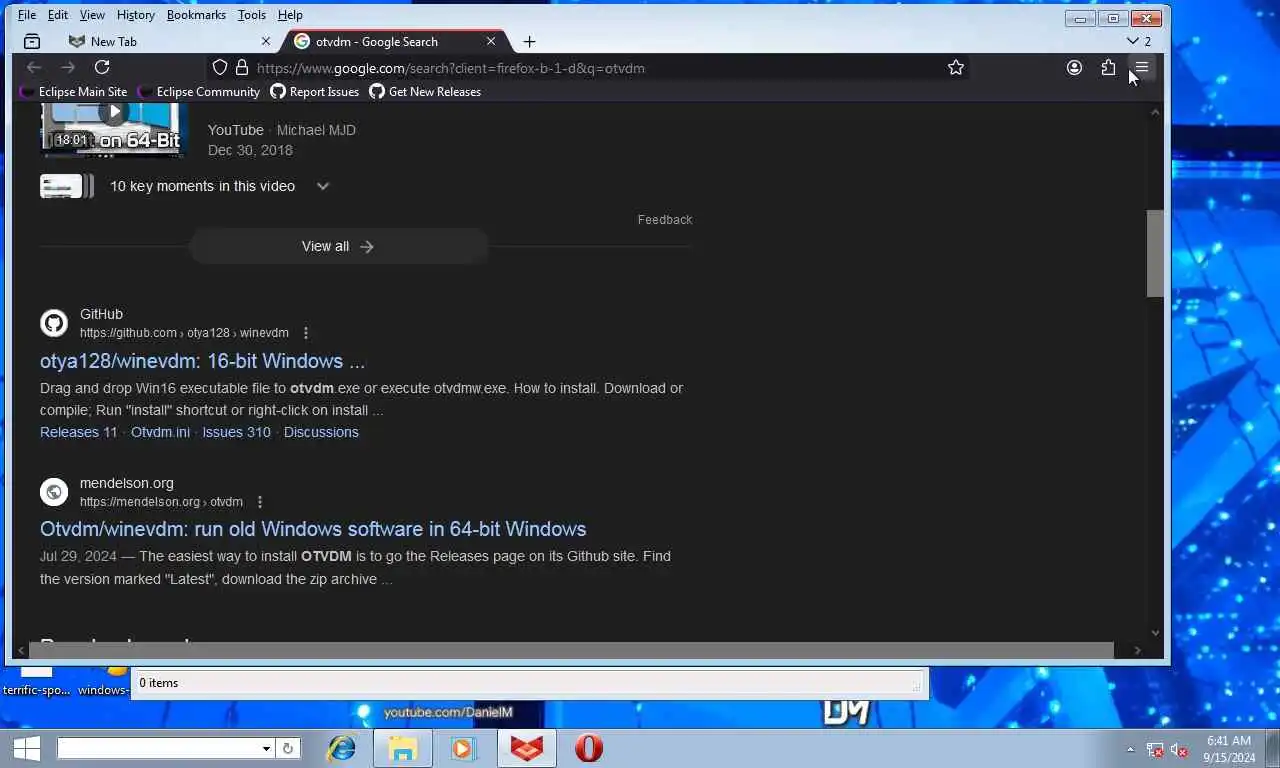Play the YouTube video thumbnail
Image resolution: width=1280 pixels, height=768 pixels.
pos(113,128)
